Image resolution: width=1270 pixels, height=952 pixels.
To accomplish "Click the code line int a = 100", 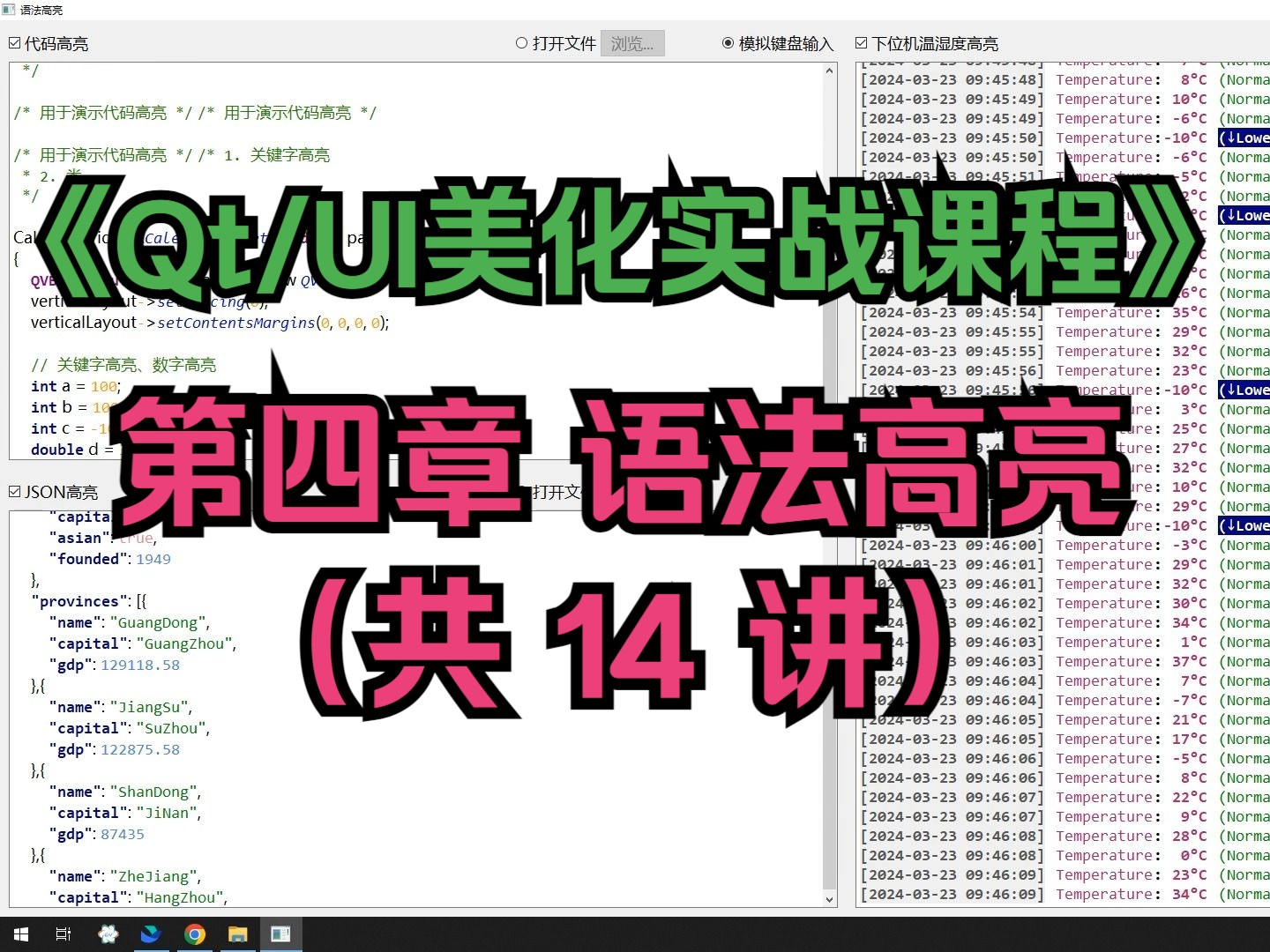I will (x=76, y=386).
